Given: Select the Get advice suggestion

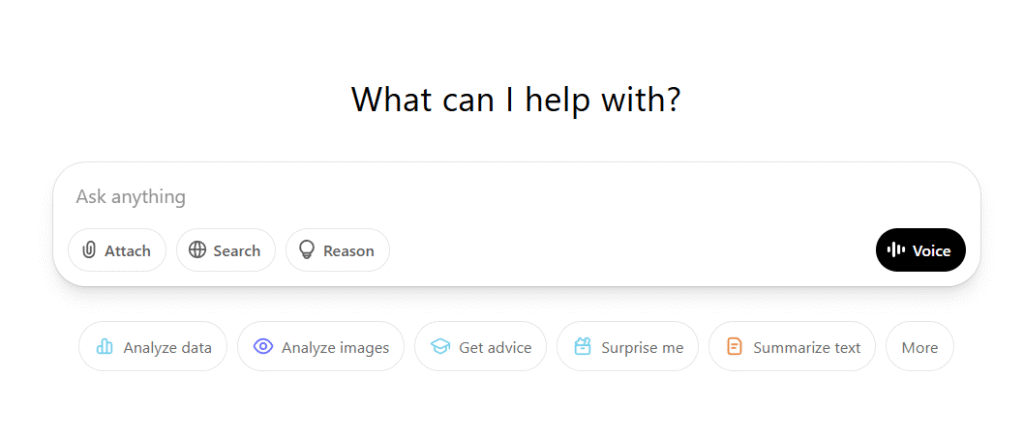Looking at the screenshot, I should (481, 346).
